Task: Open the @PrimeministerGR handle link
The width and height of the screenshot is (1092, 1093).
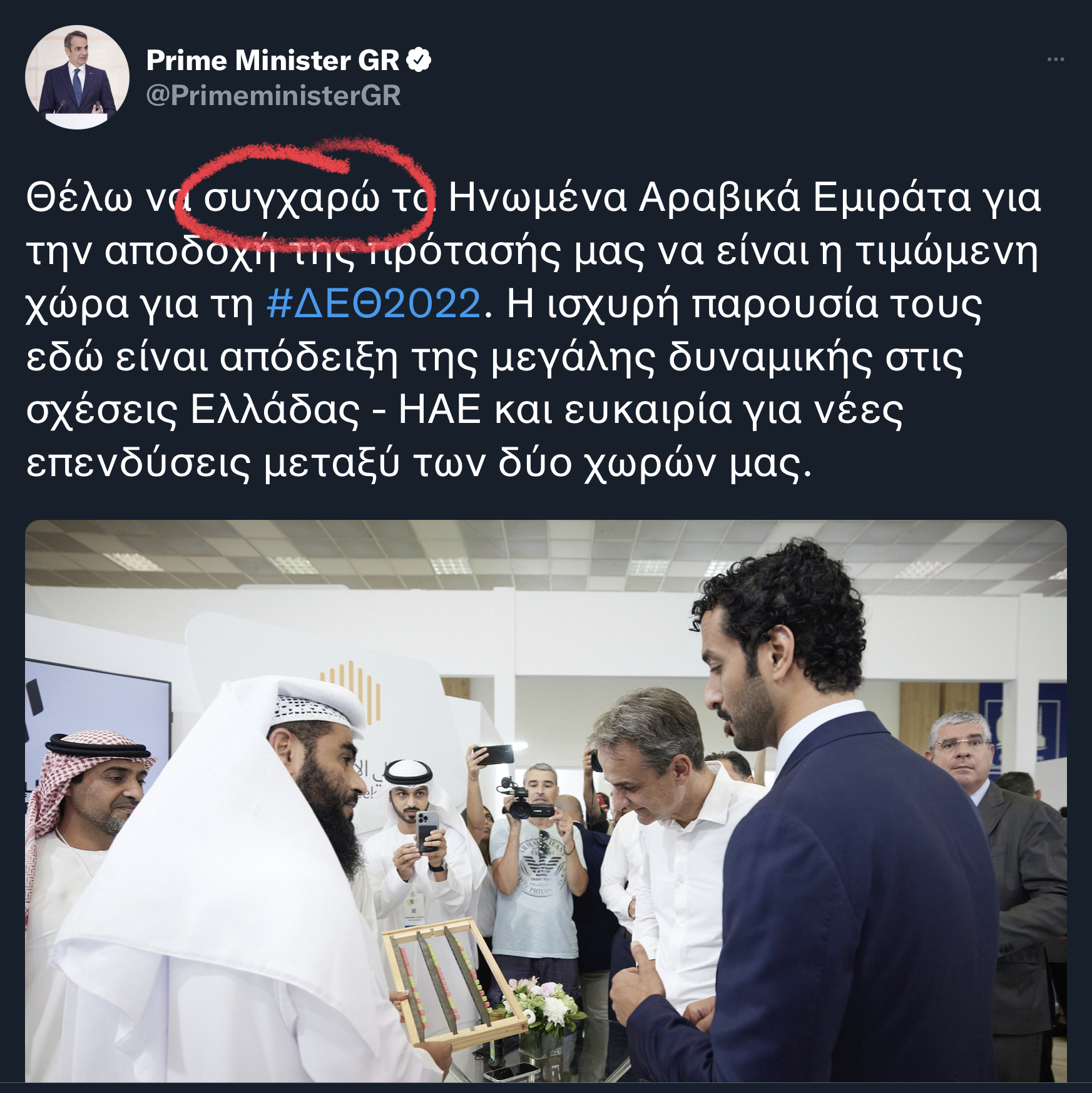Action: 273,96
